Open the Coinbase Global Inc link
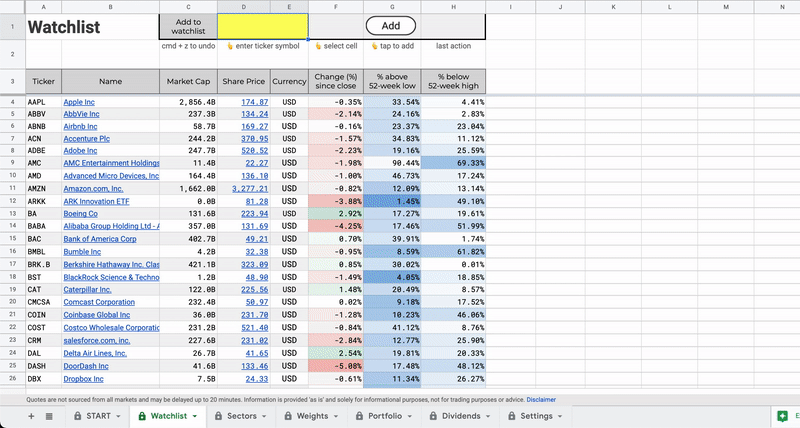The width and height of the screenshot is (800, 428). pos(97,315)
